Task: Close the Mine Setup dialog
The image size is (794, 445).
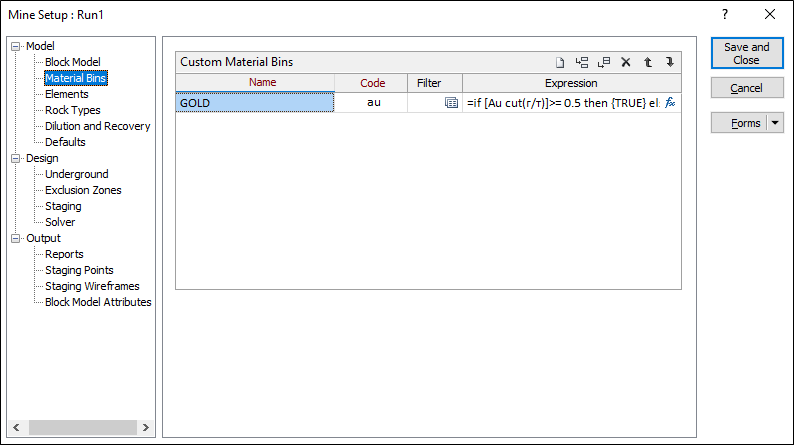Action: tap(770, 14)
